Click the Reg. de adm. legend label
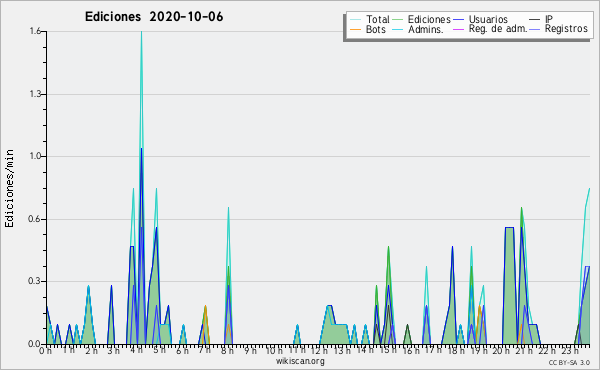The image size is (600, 370). (498, 29)
